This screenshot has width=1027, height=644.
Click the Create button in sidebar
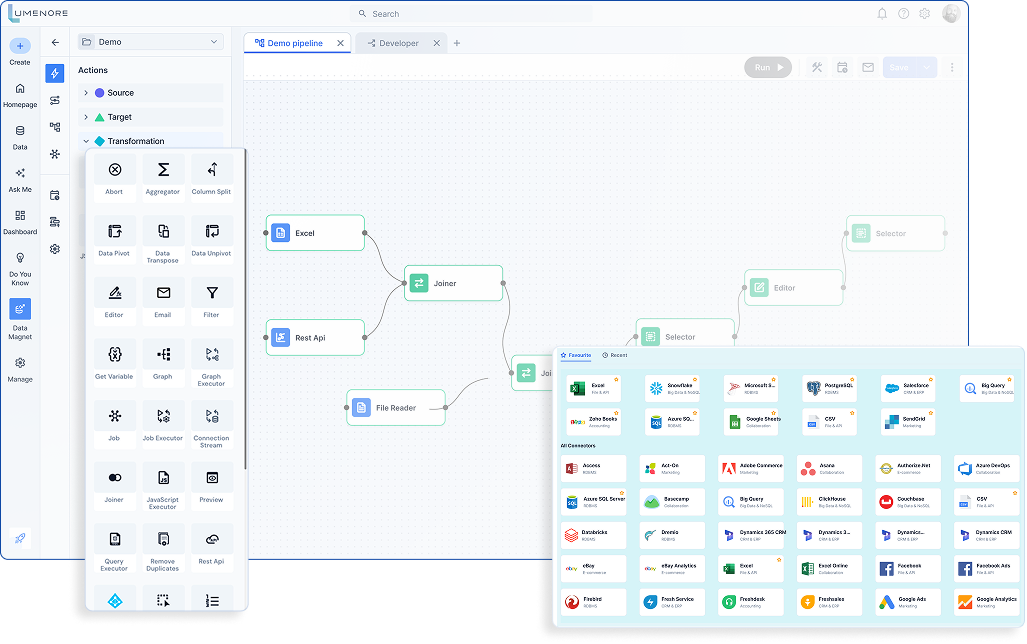click(20, 52)
